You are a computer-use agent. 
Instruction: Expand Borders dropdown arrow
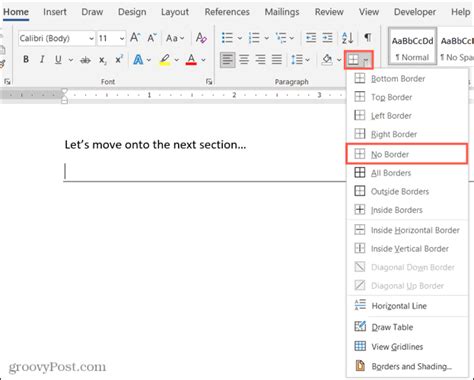[366, 60]
